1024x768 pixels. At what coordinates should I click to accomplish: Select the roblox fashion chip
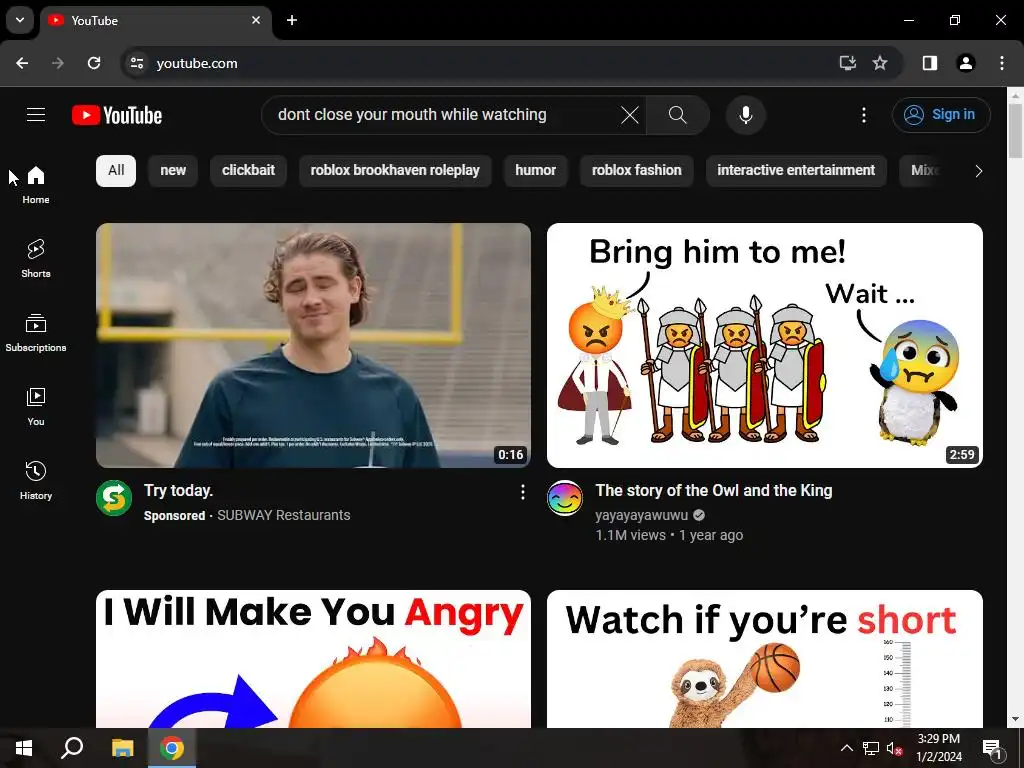pyautogui.click(x=637, y=170)
